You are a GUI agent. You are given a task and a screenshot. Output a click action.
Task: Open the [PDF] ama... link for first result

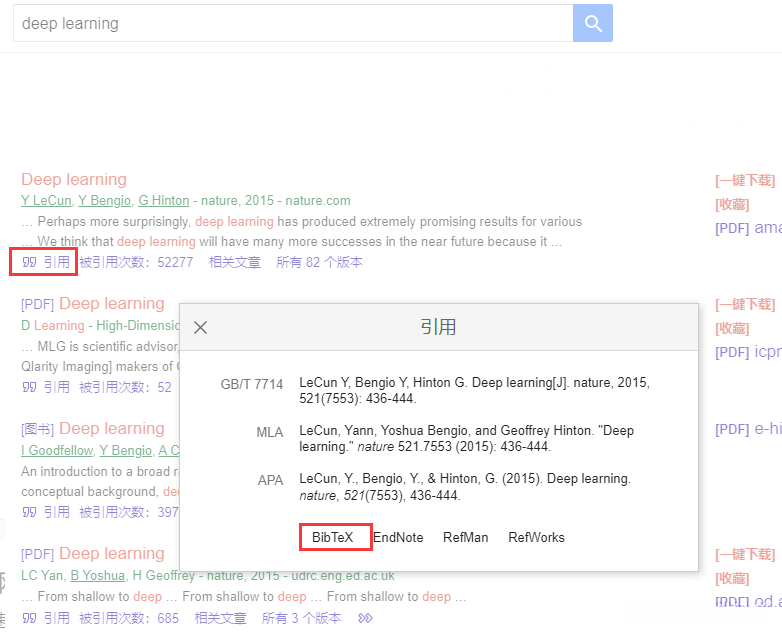748,228
